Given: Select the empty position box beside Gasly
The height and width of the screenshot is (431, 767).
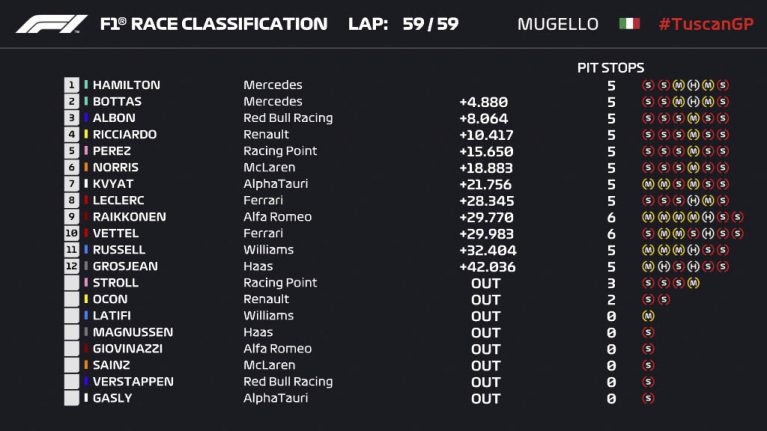Looking at the screenshot, I should (71, 398).
